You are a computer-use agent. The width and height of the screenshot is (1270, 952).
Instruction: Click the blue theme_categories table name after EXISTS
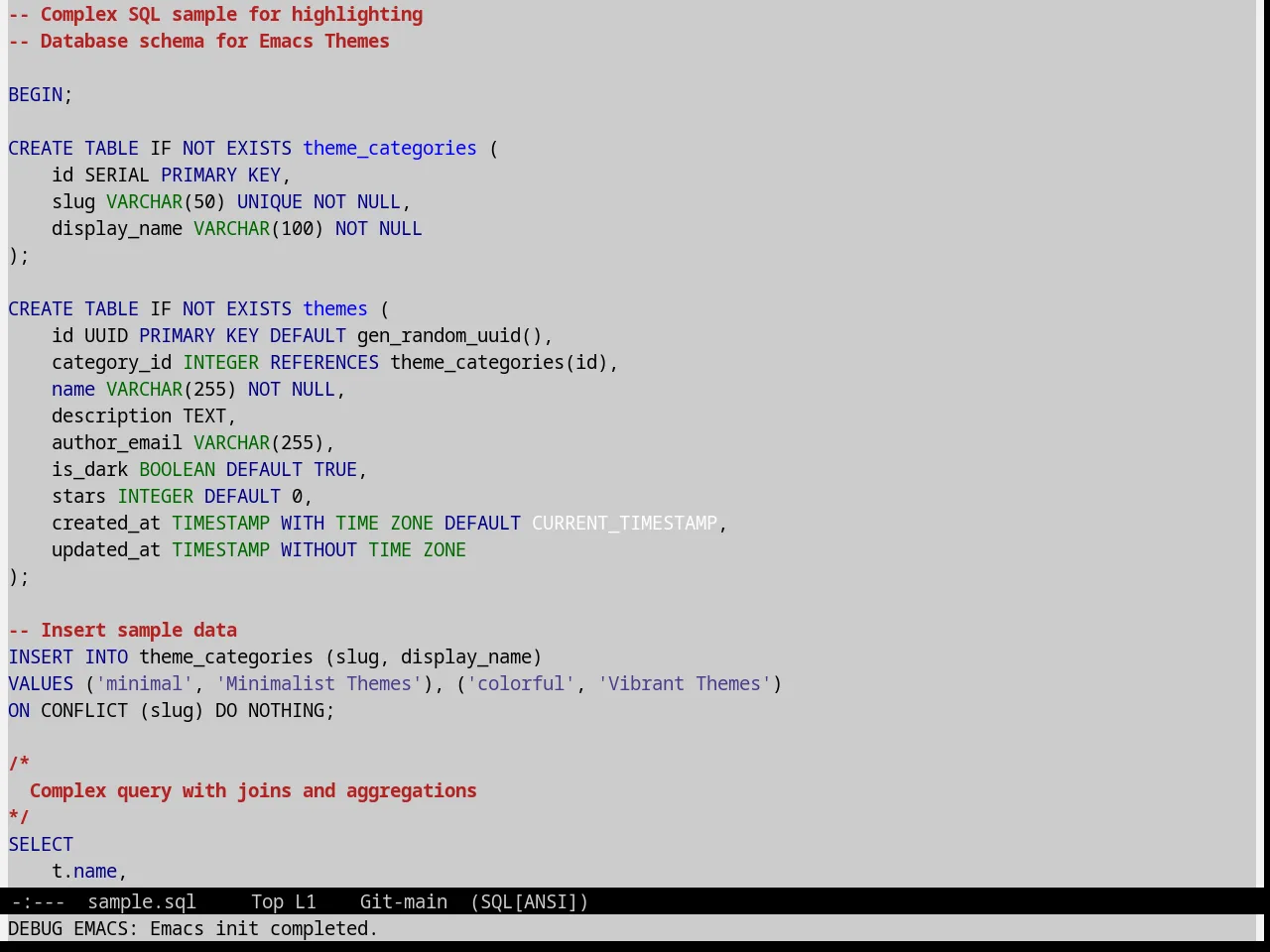(390, 149)
